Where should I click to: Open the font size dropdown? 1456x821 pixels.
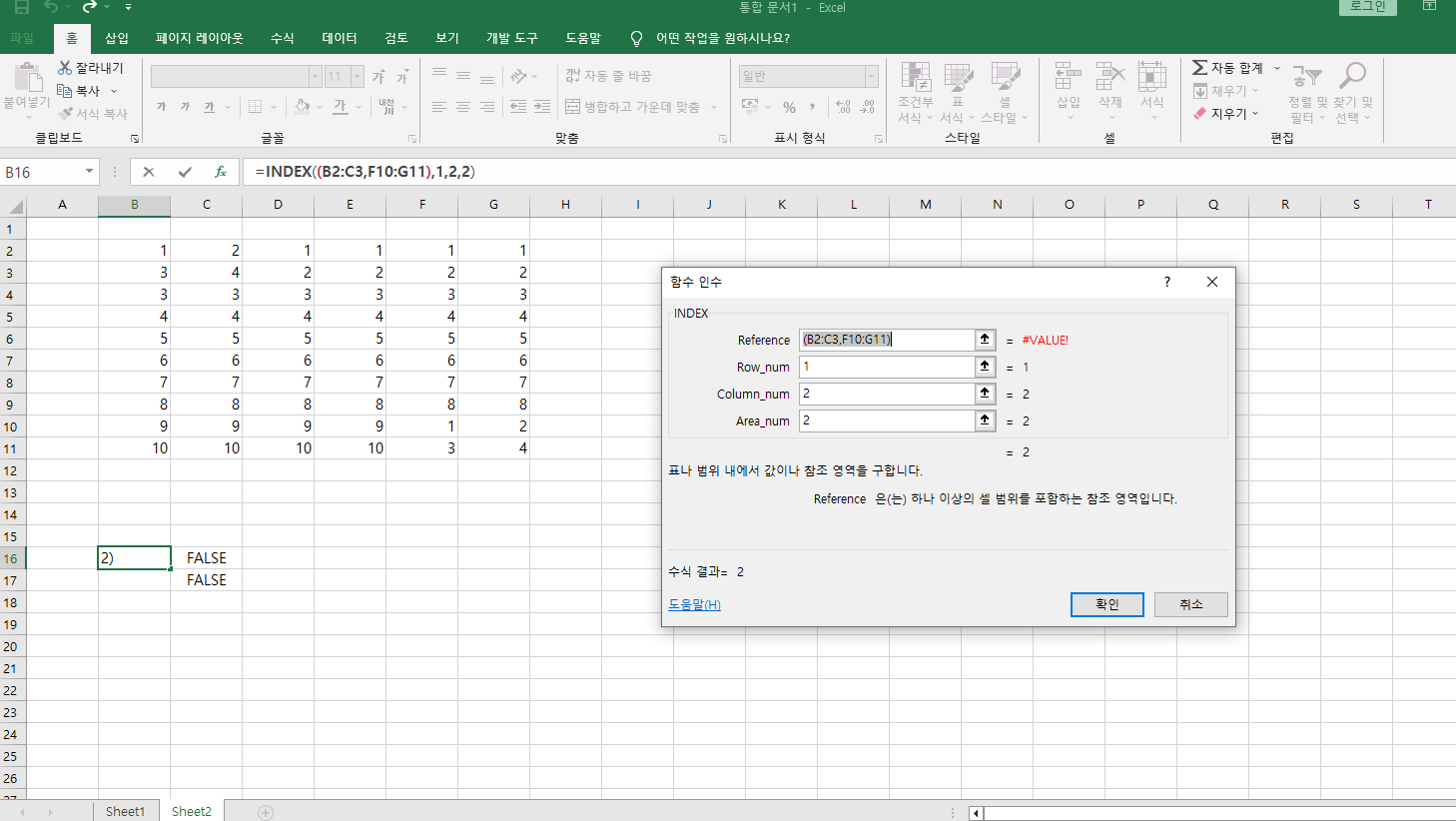tap(357, 77)
